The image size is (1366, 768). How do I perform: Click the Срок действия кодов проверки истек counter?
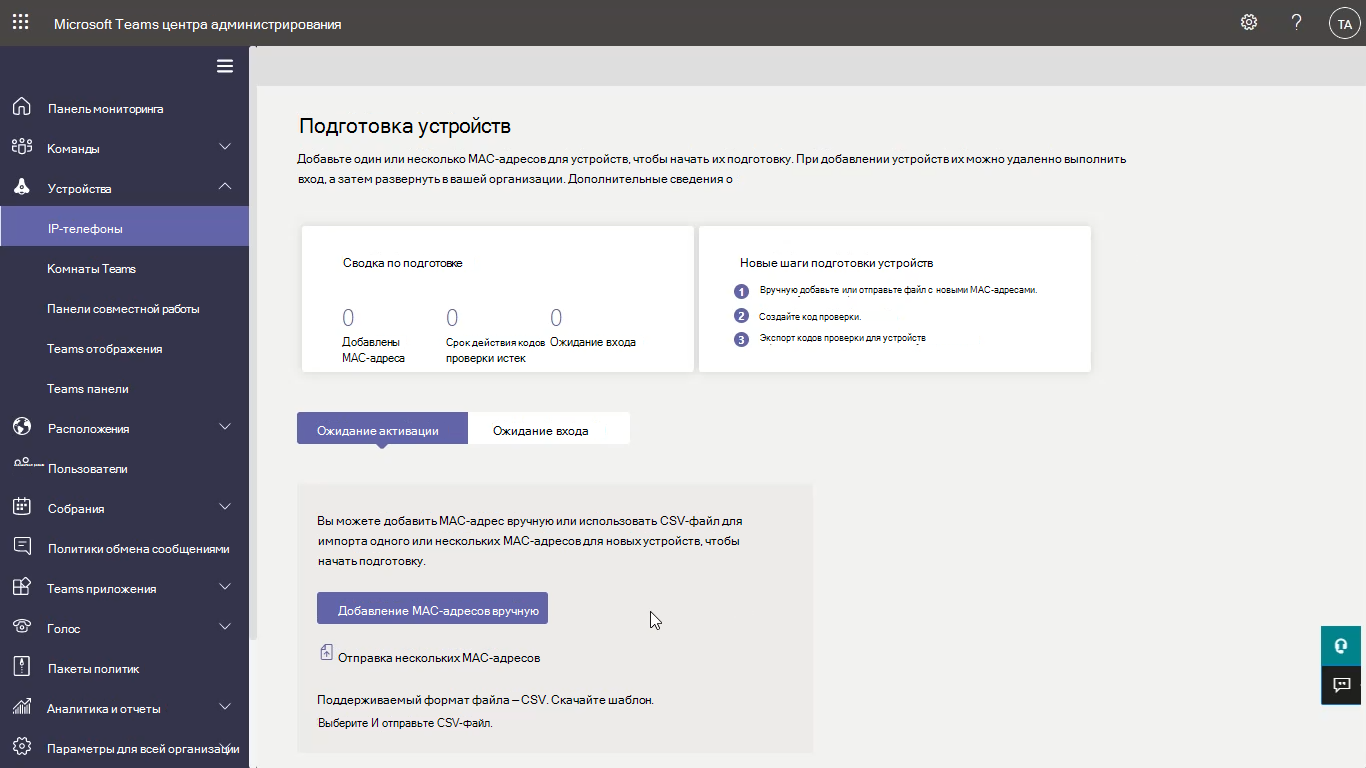pos(496,335)
